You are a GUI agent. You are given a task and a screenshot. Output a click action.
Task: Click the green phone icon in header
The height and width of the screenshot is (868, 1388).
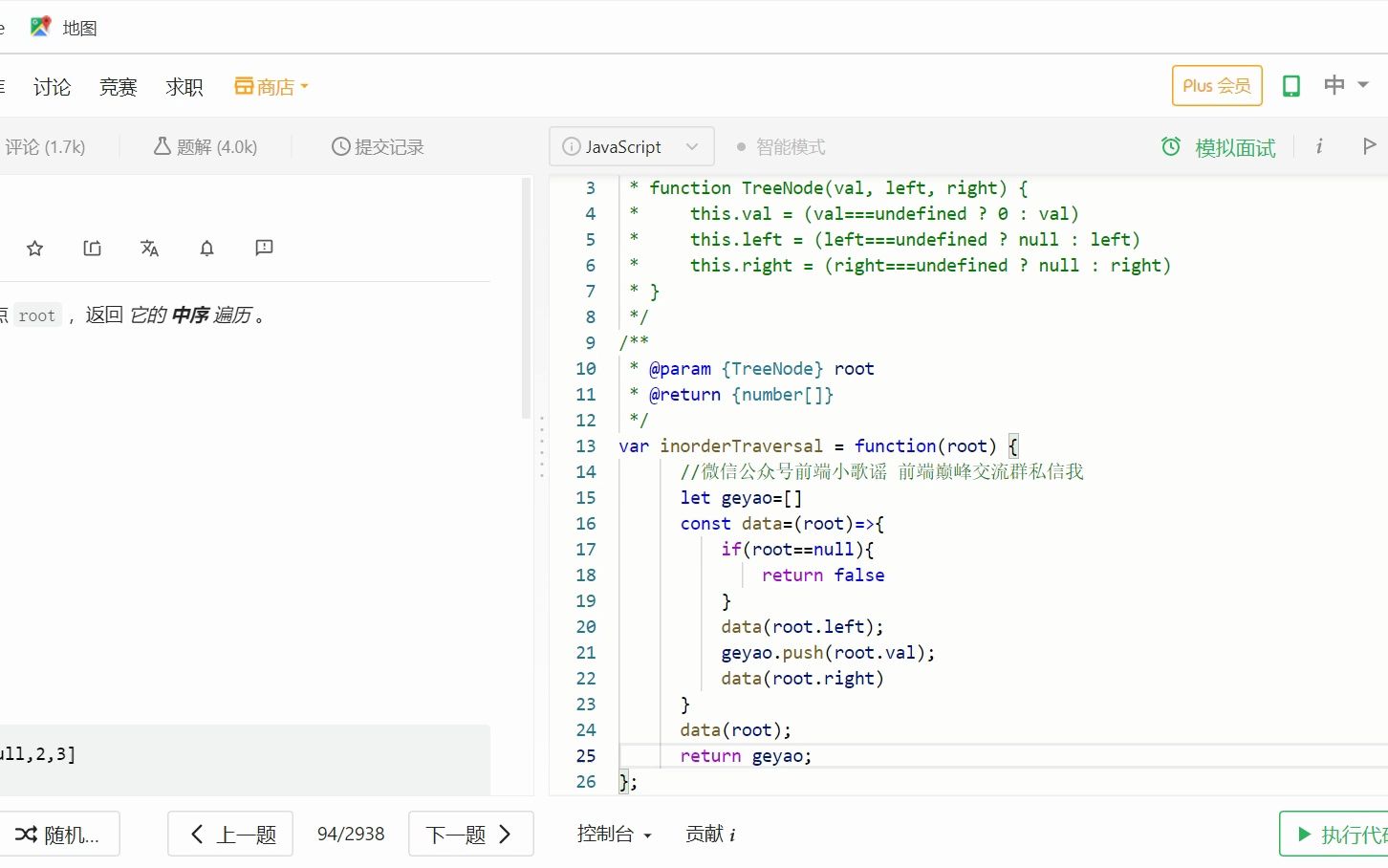pyautogui.click(x=1290, y=86)
